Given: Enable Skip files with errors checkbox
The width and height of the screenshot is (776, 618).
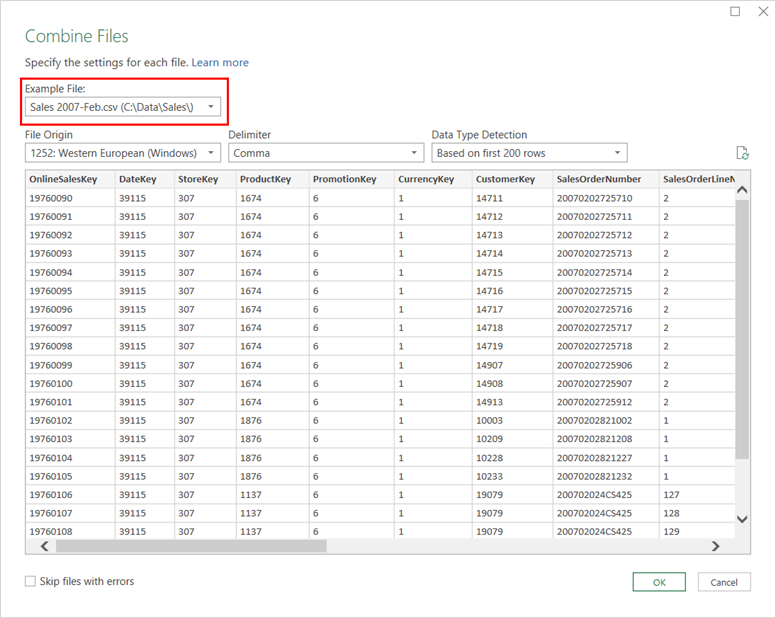Looking at the screenshot, I should pos(30,581).
